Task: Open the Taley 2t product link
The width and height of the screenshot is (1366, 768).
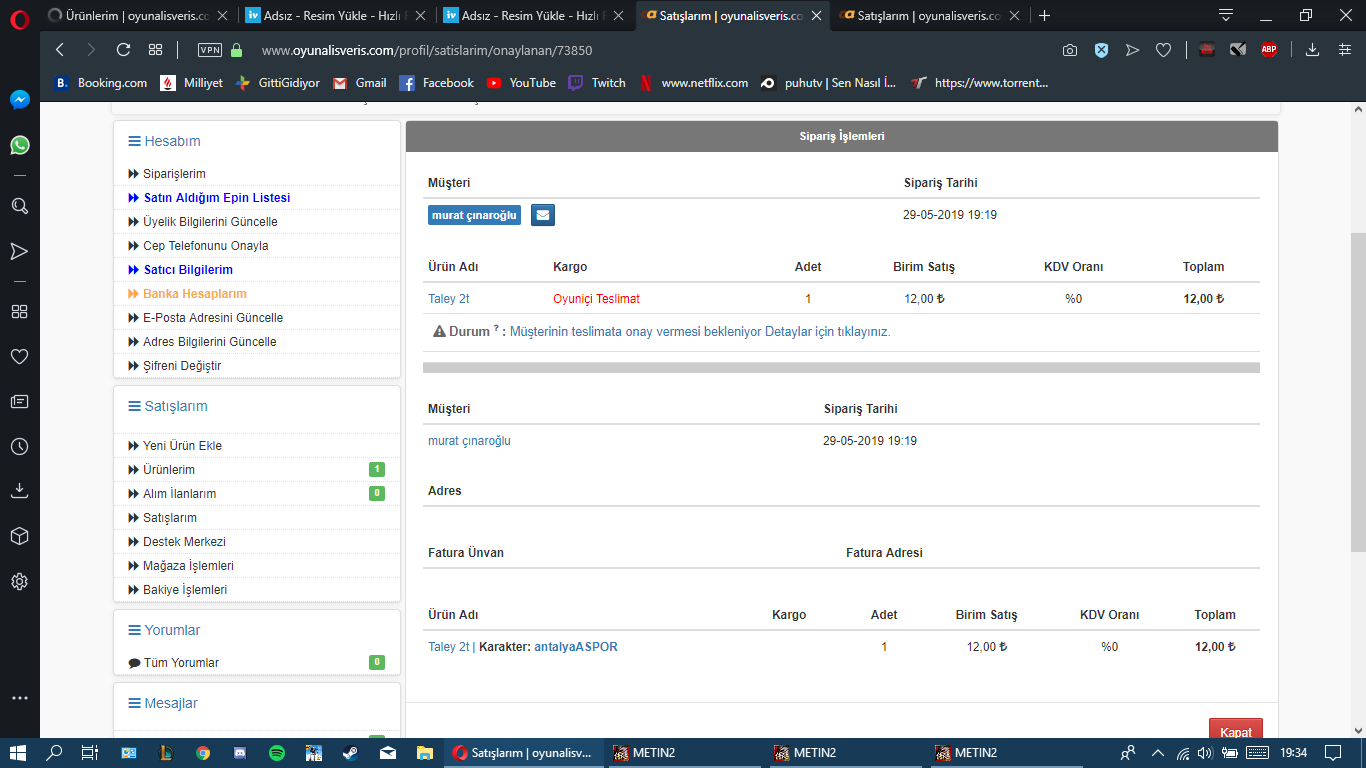Action: tap(448, 298)
